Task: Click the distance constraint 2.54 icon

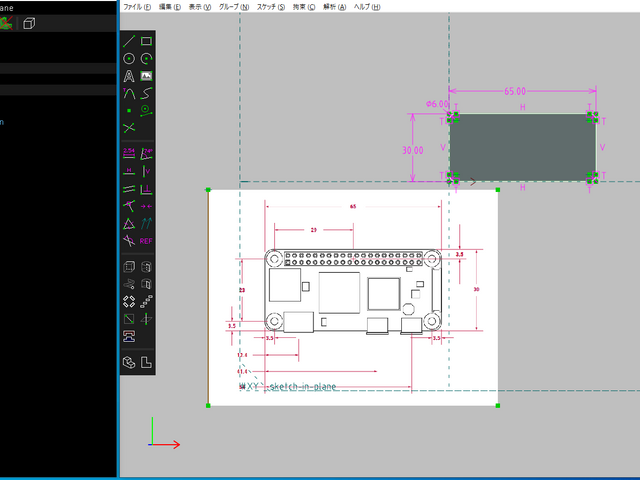Action: (x=128, y=153)
